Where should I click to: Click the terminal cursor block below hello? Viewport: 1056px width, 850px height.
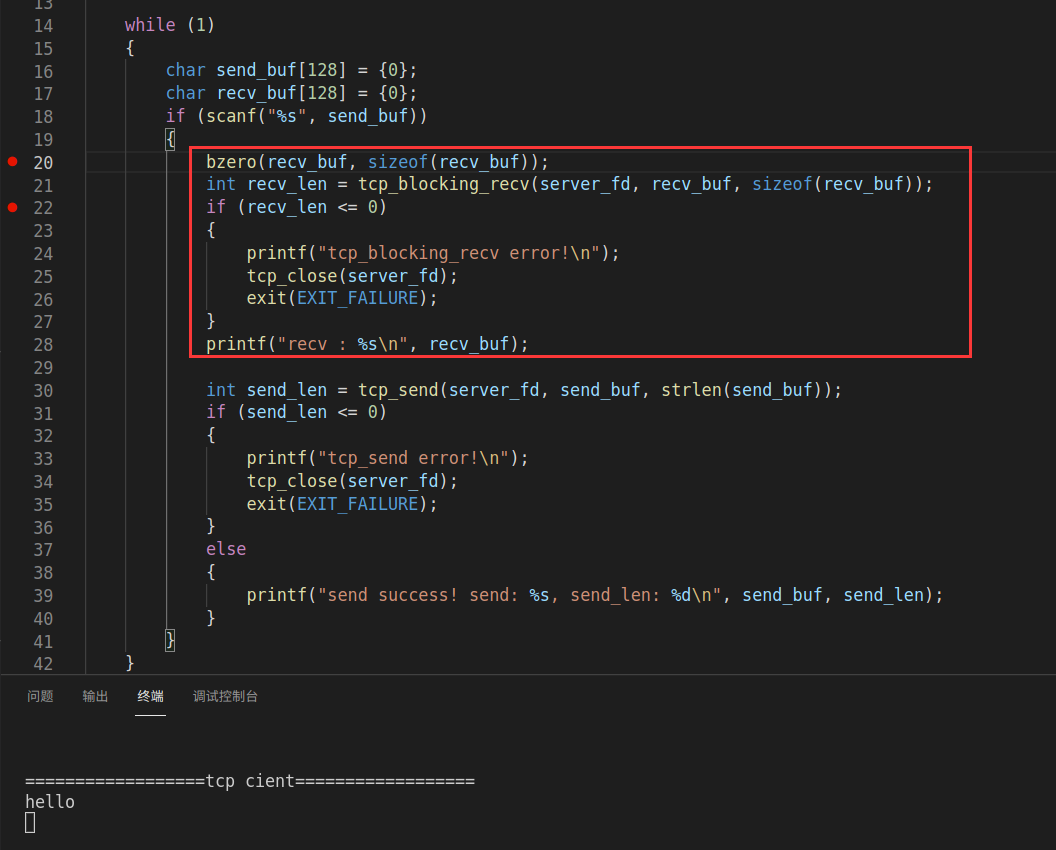tap(30, 822)
